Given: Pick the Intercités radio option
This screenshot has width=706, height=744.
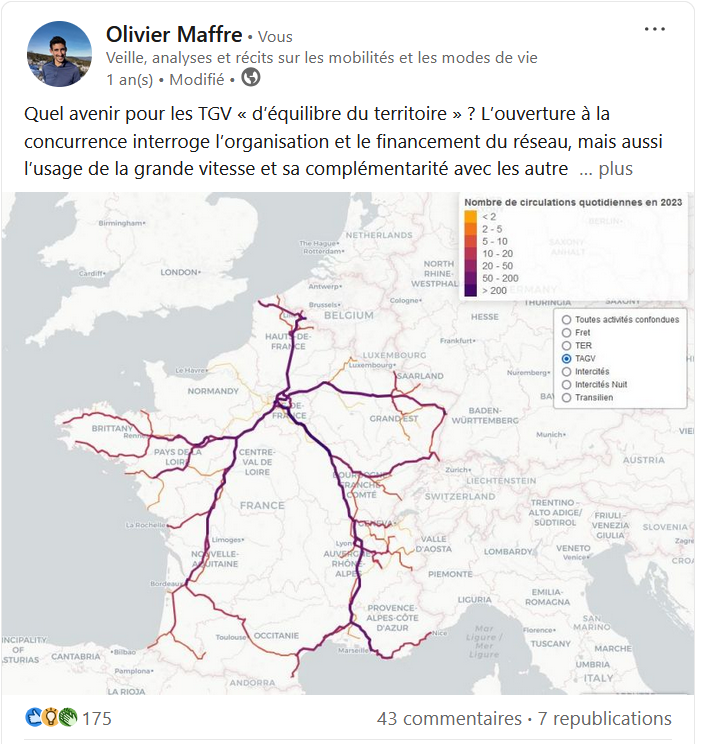Looking at the screenshot, I should point(567,372).
